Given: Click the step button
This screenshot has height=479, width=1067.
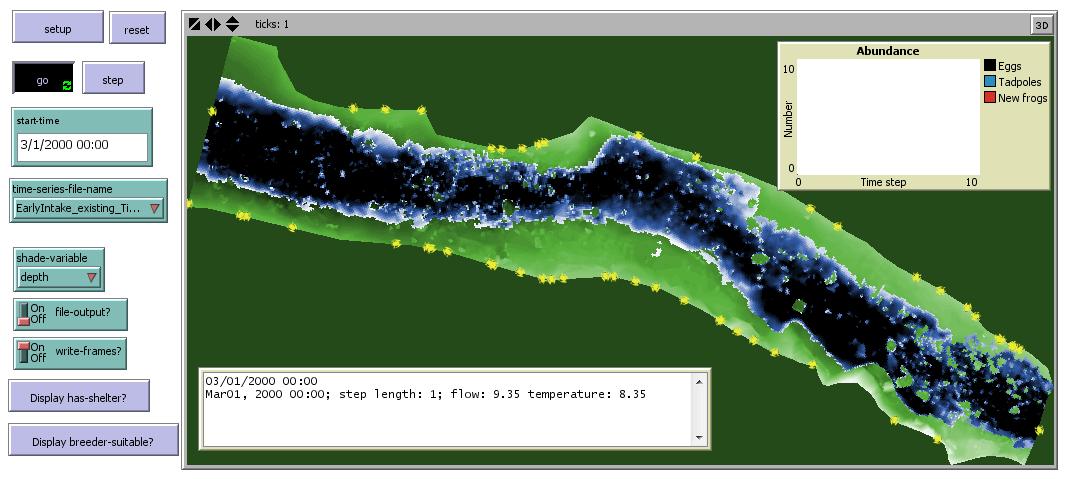Looking at the screenshot, I should point(113,78).
